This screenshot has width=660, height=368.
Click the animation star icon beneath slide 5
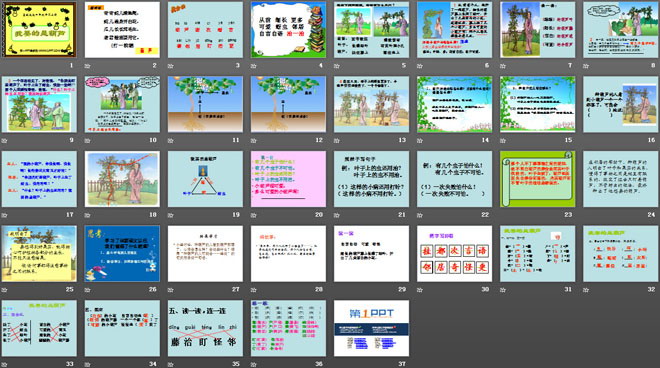(x=337, y=66)
